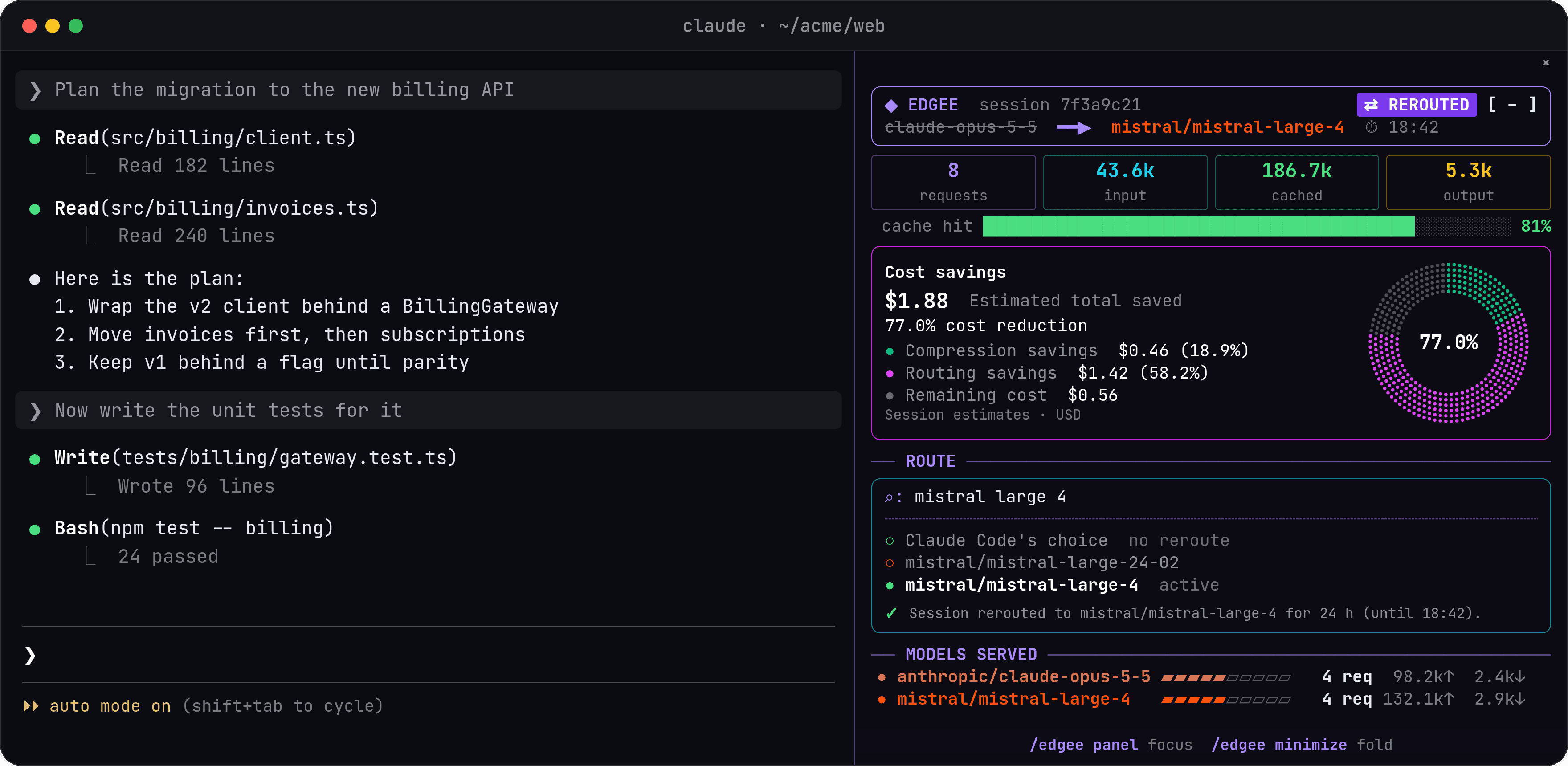
Task: Click the mistral/mistral-large-4 models served row
Action: [x=1201, y=699]
